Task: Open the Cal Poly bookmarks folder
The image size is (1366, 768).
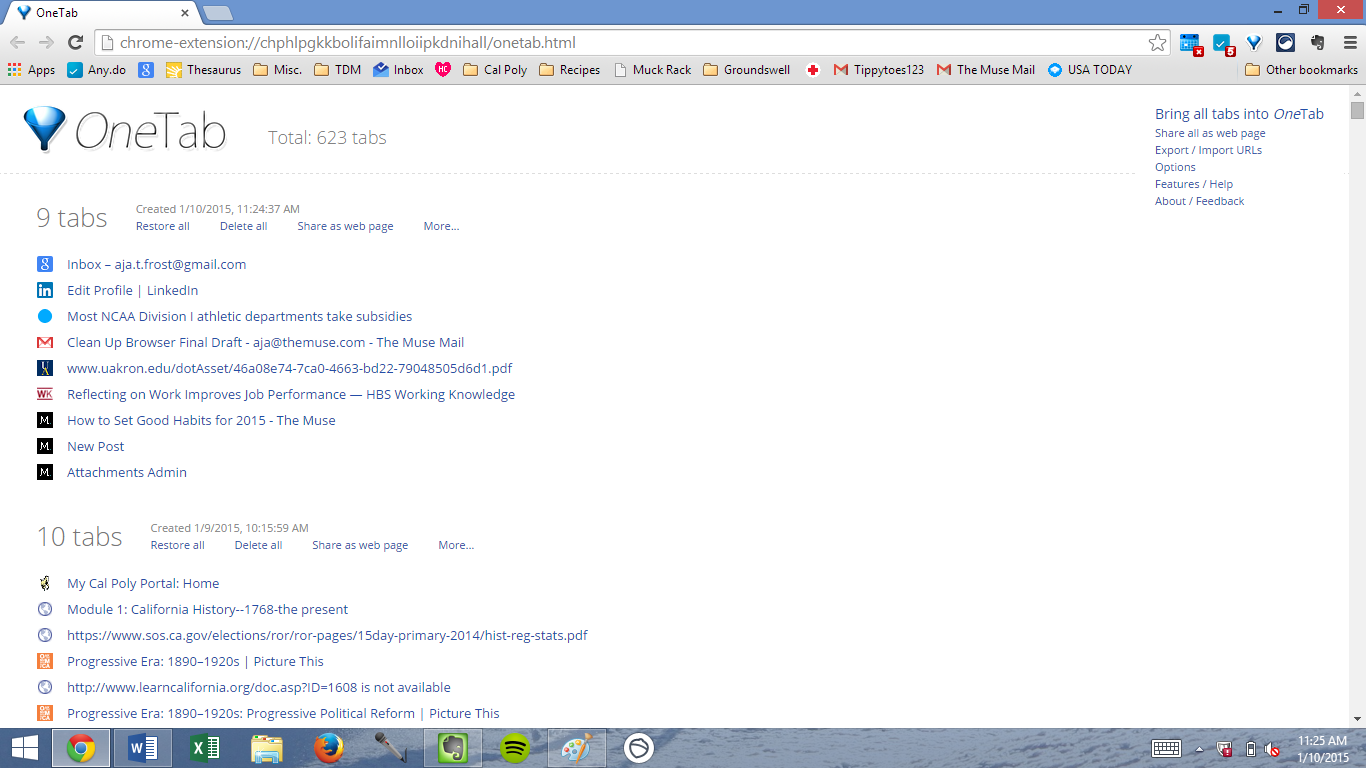Action: tap(495, 70)
